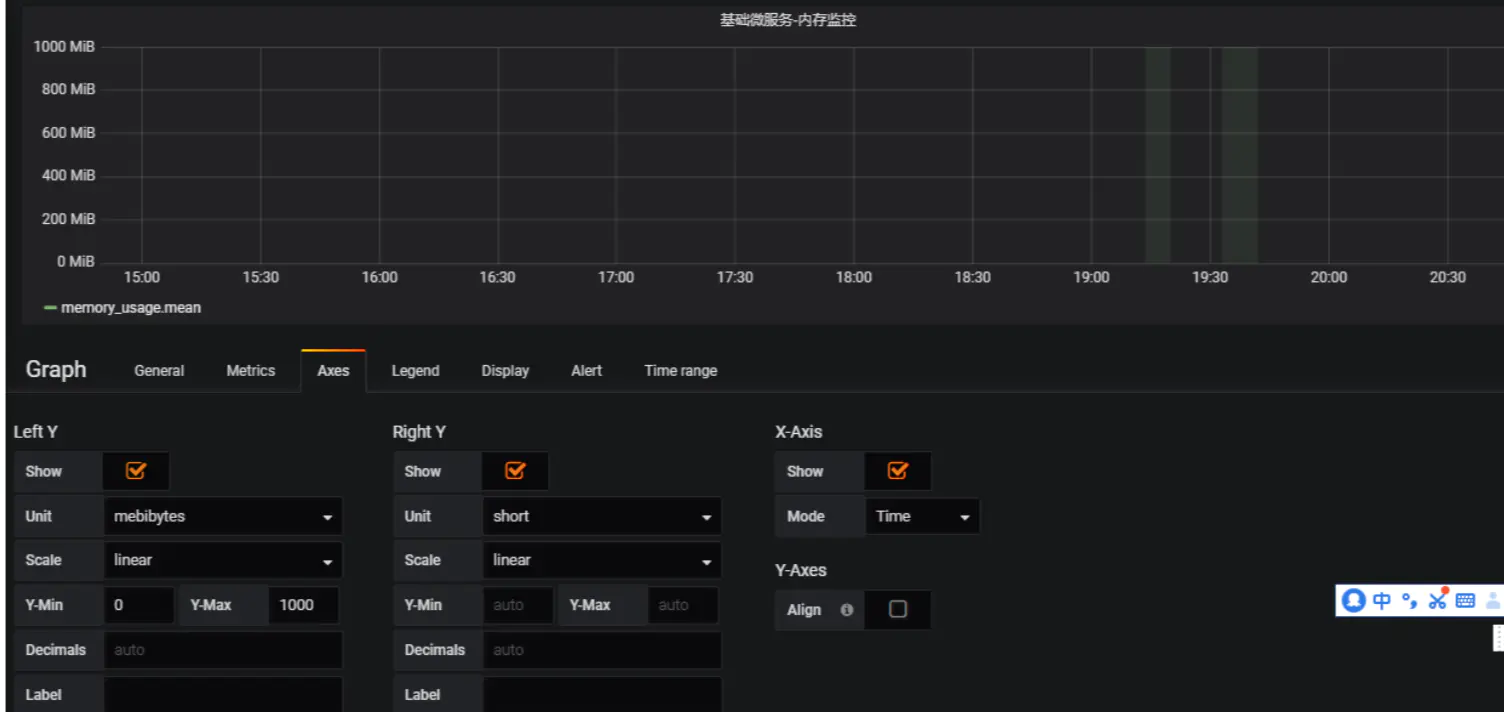Open the Right Y Scale linear dropdown
The image size is (1504, 712).
click(x=602, y=560)
